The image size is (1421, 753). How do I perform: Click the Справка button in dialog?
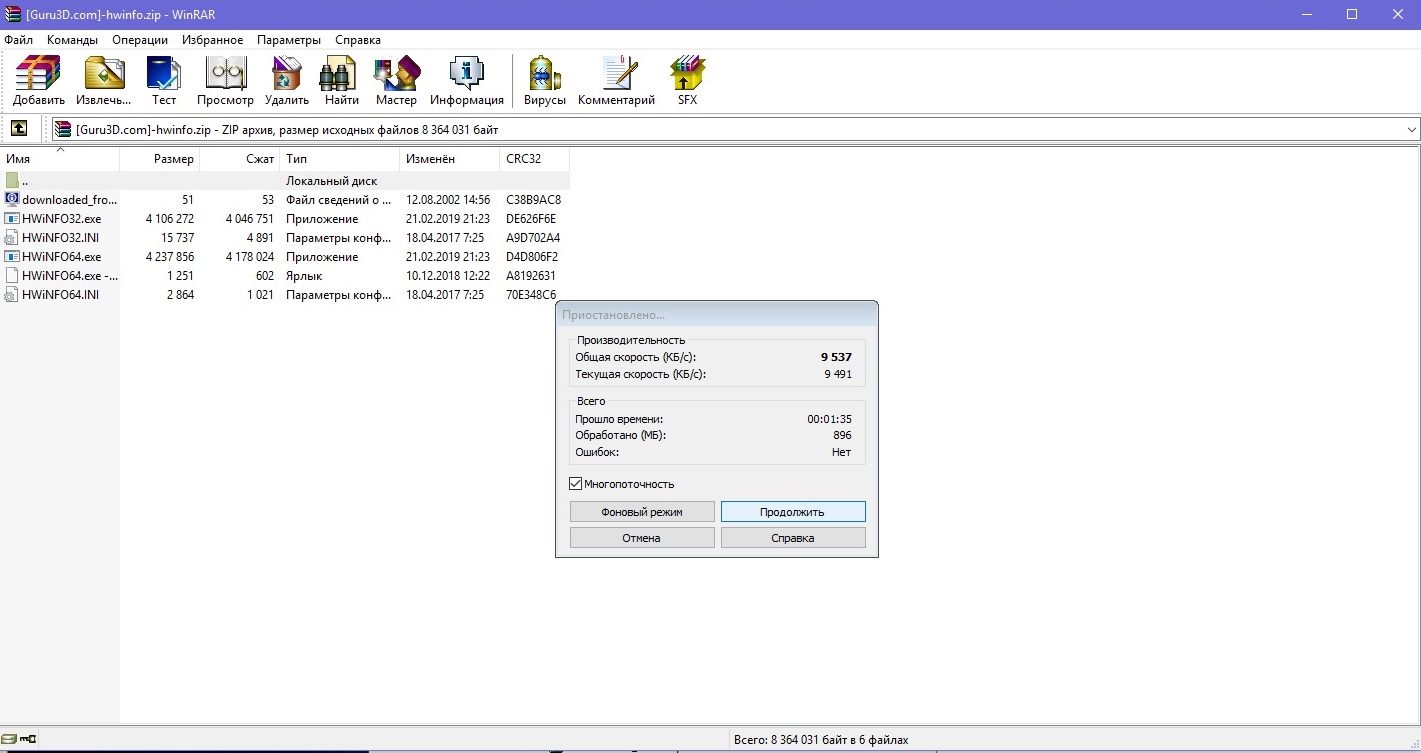pos(793,538)
